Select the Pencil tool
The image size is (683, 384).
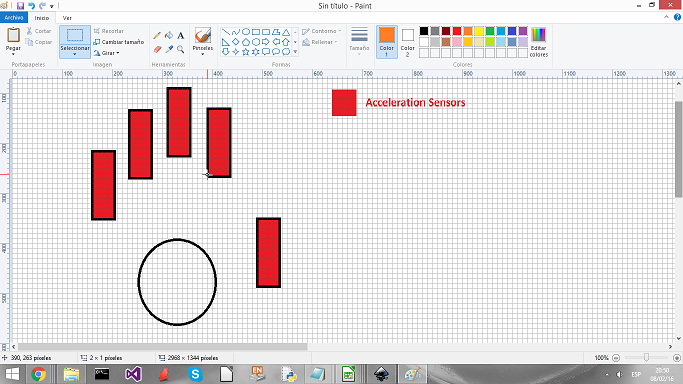point(157,36)
